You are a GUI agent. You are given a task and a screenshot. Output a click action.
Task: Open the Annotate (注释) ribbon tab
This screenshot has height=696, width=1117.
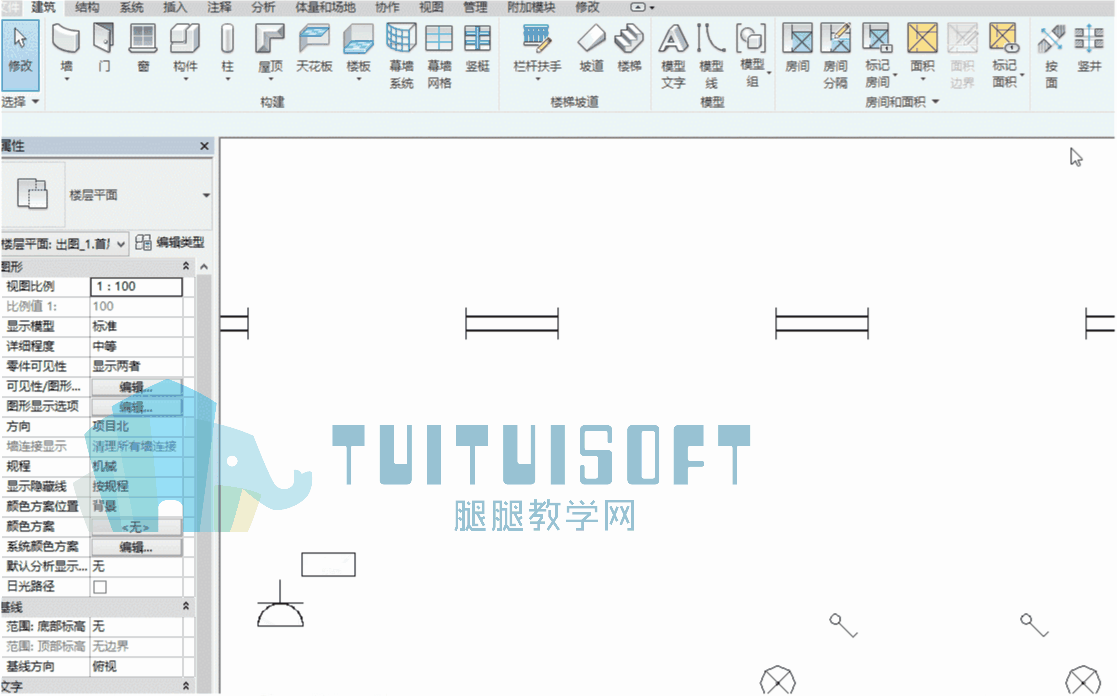coord(219,7)
